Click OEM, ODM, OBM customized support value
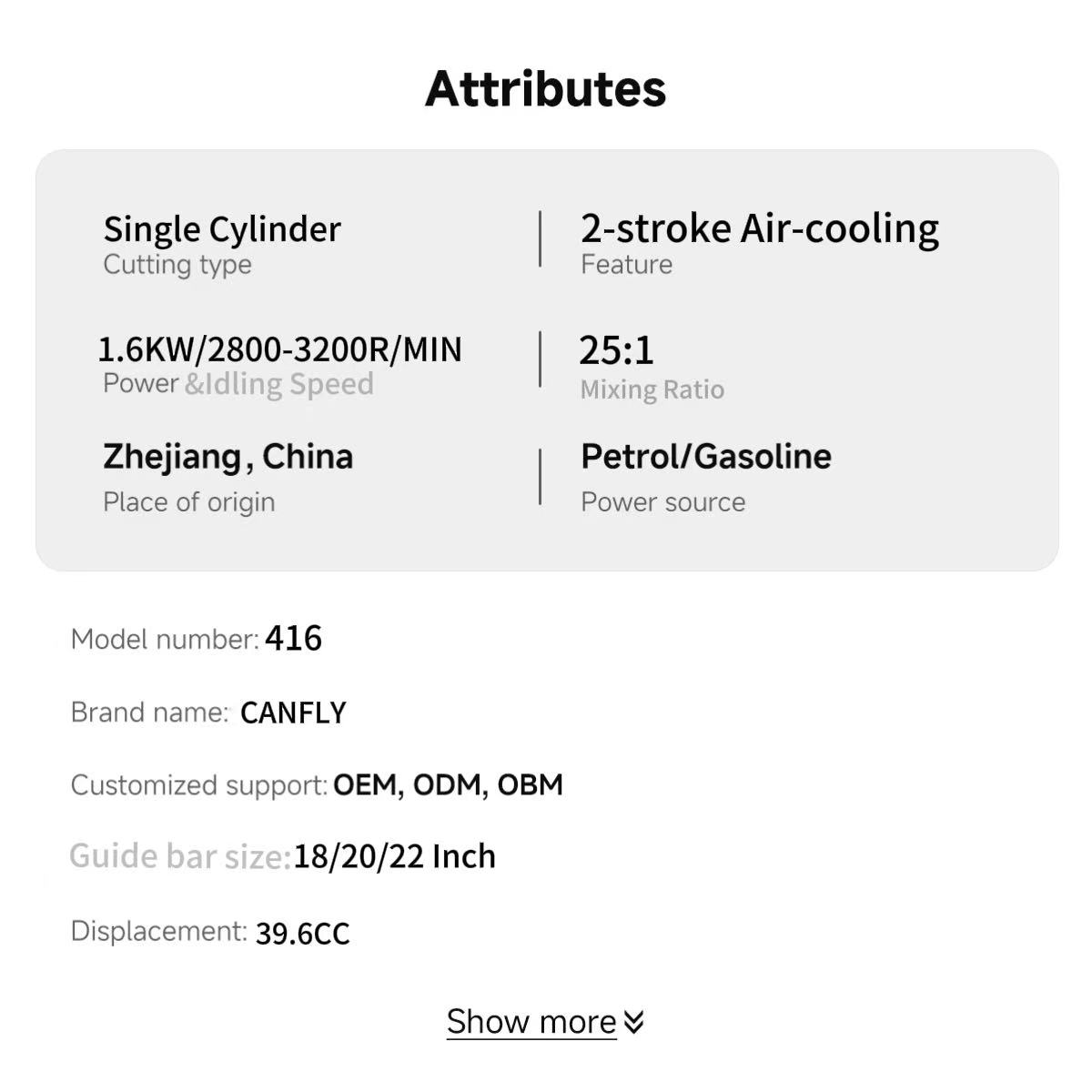This screenshot has height=1092, width=1092. 449,785
